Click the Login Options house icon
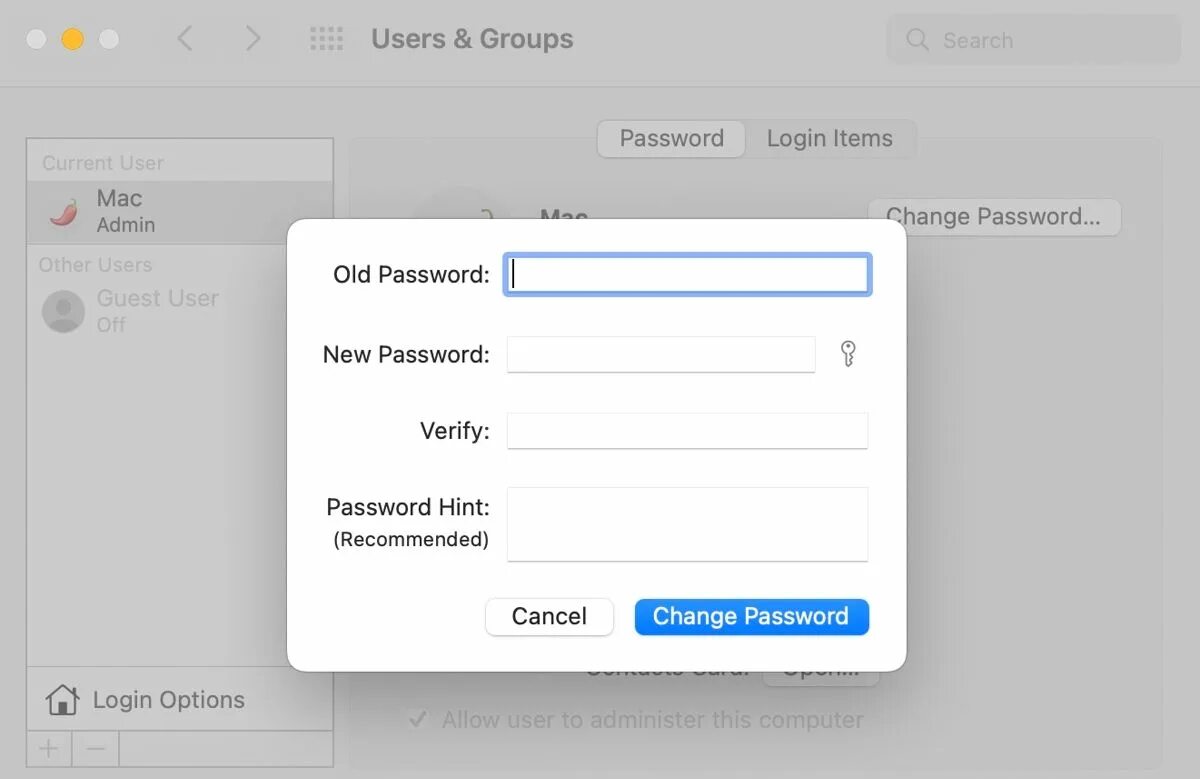This screenshot has height=779, width=1200. point(62,700)
